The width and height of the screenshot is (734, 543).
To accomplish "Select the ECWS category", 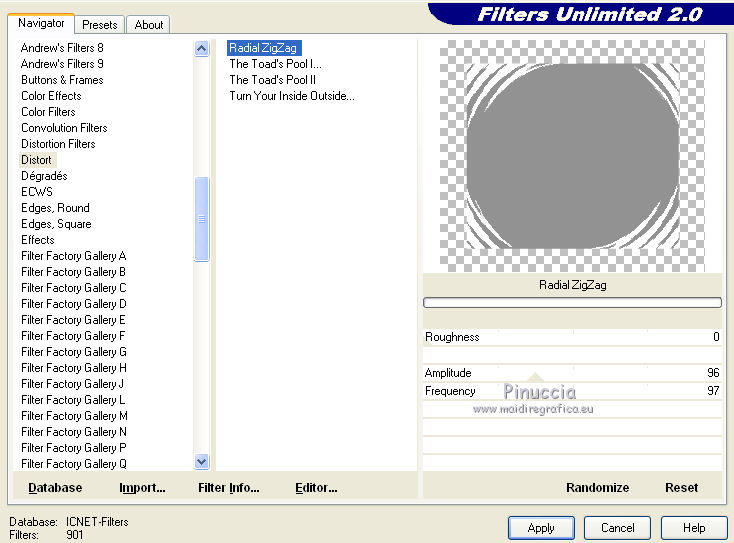I will coord(37,191).
